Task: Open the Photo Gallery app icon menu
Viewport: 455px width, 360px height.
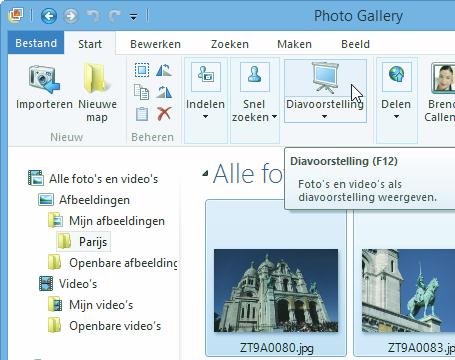Action: [16, 15]
